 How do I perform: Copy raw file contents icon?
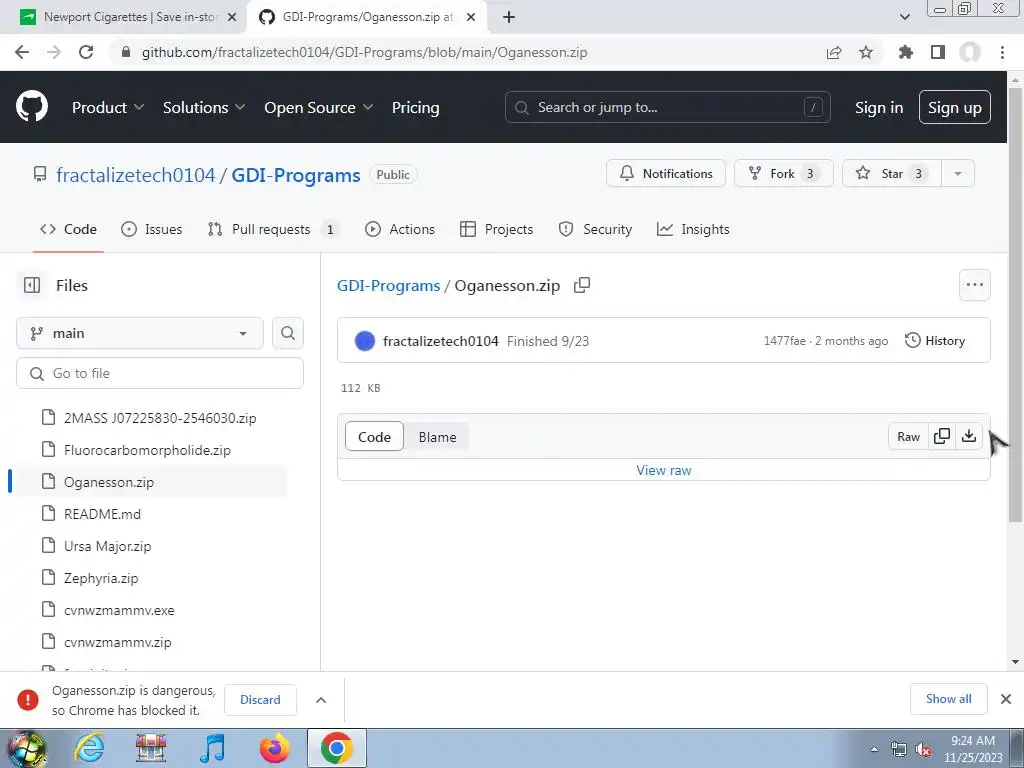(942, 436)
